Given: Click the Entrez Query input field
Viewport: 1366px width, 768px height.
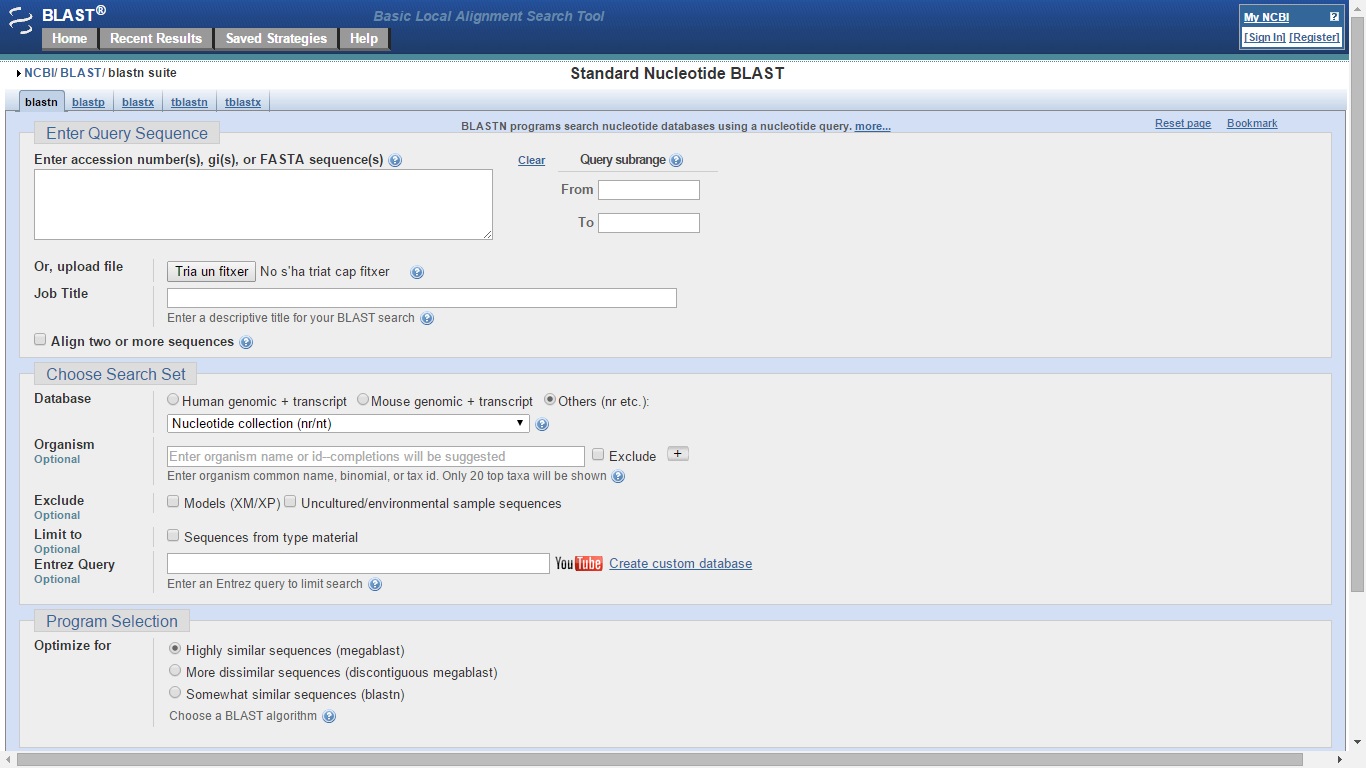Looking at the screenshot, I should pos(358,564).
